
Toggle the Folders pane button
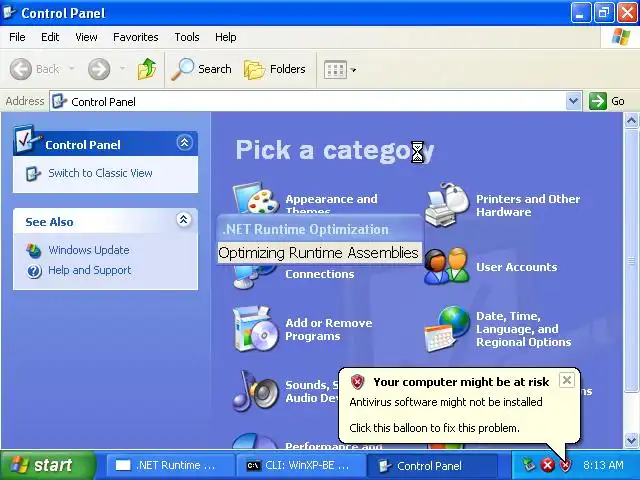275,69
